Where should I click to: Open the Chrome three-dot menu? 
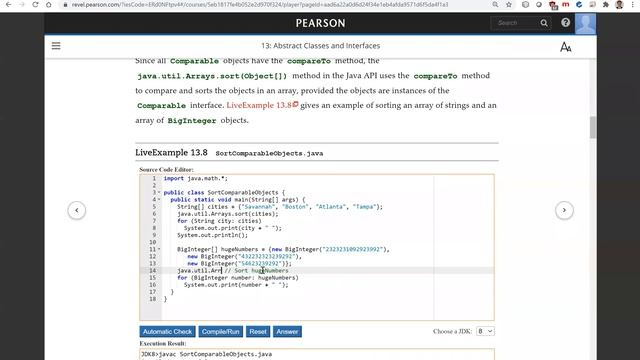(x=633, y=4)
